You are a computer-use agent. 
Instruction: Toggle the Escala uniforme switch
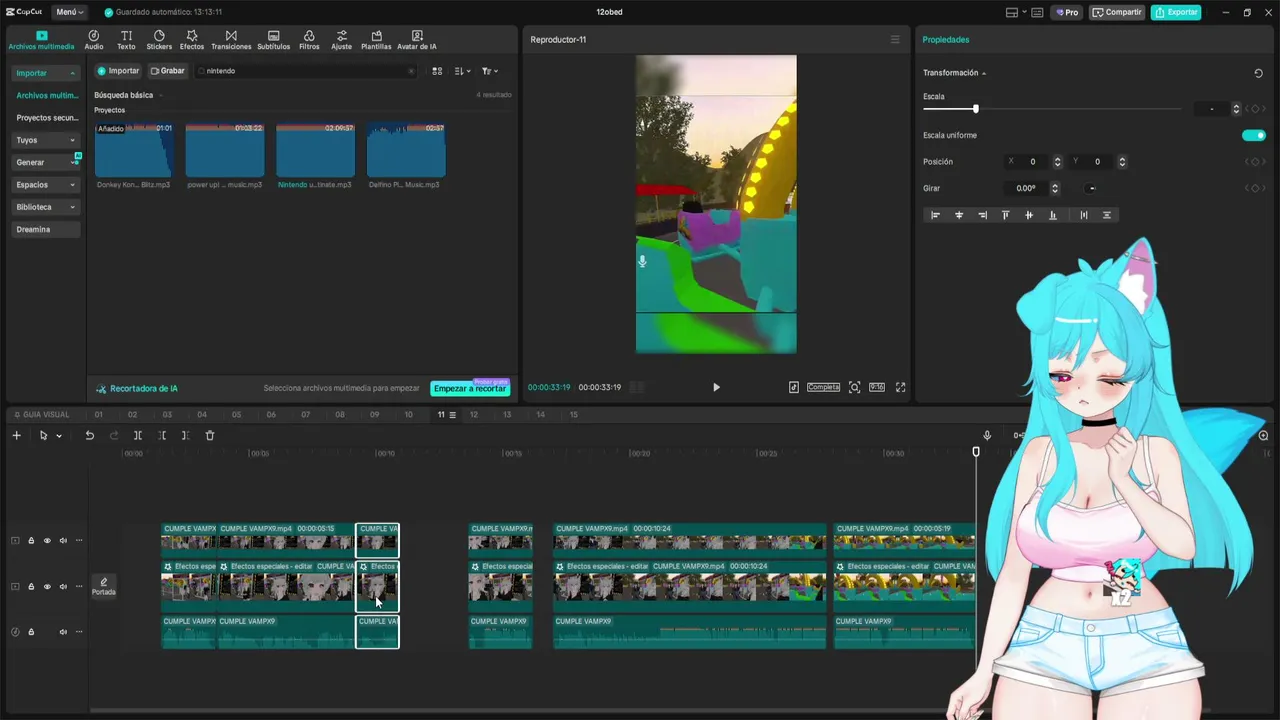tap(1253, 135)
